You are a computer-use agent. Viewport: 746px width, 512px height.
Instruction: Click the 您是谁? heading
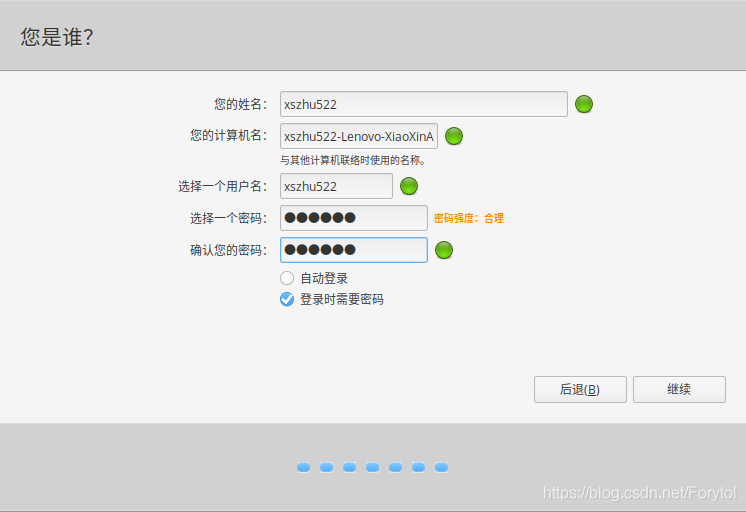coord(57,37)
